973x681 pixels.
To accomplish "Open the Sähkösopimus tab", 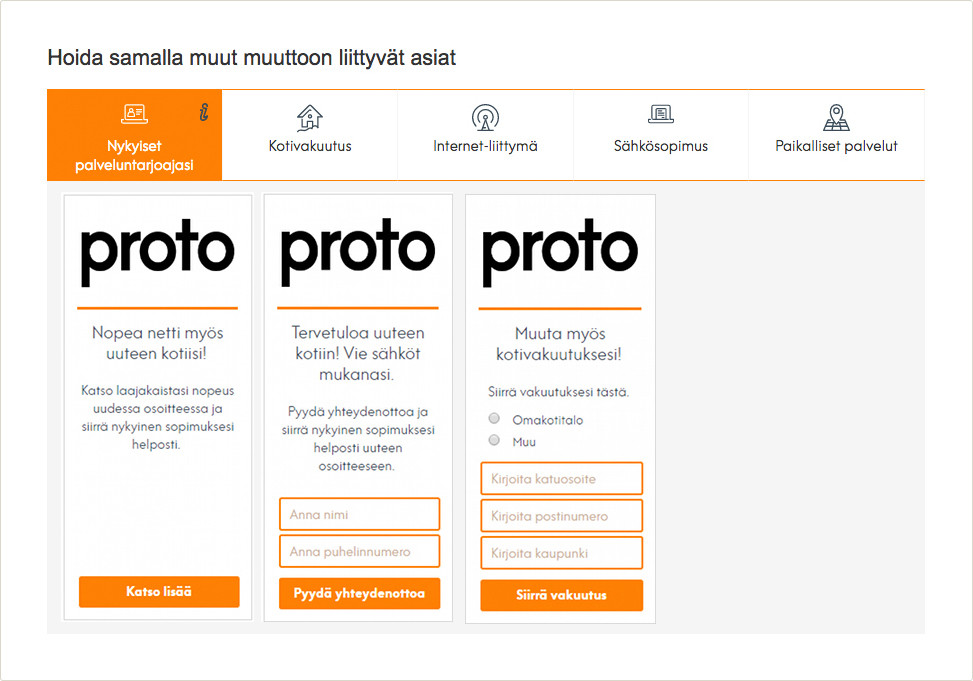I will [661, 135].
